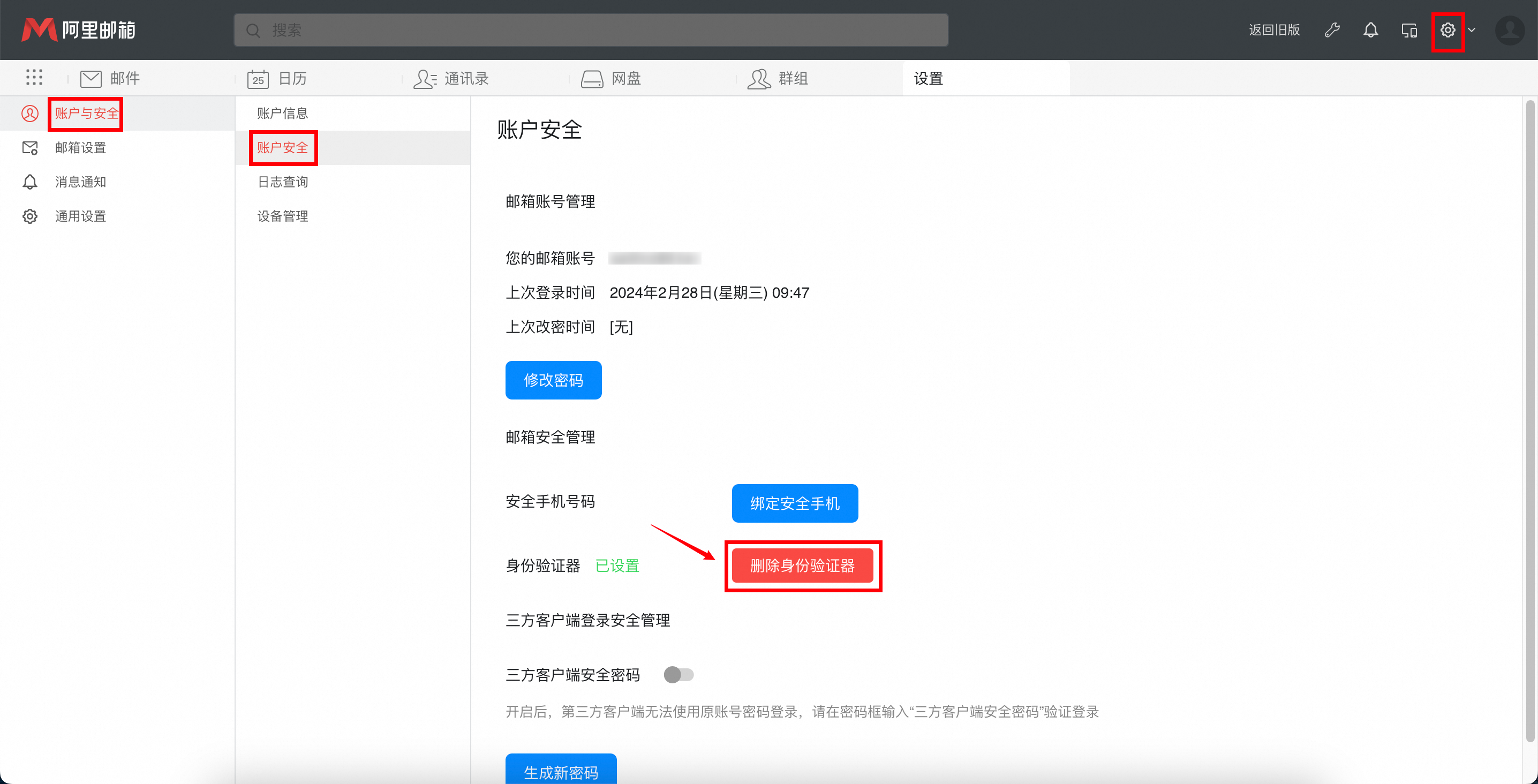Open the user avatar menu

(x=1510, y=30)
